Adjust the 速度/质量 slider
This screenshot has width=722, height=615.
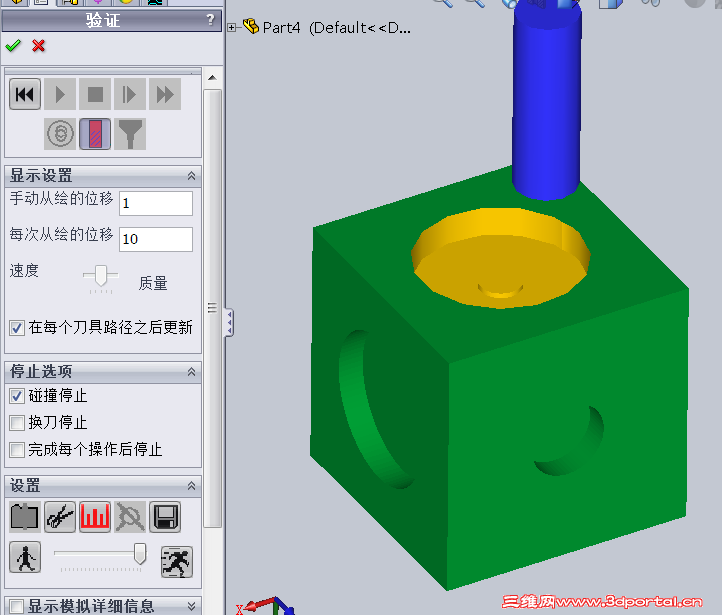[101, 275]
